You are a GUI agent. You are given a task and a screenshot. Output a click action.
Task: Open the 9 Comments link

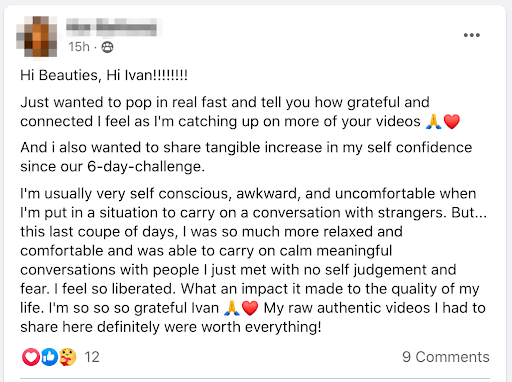click(446, 357)
